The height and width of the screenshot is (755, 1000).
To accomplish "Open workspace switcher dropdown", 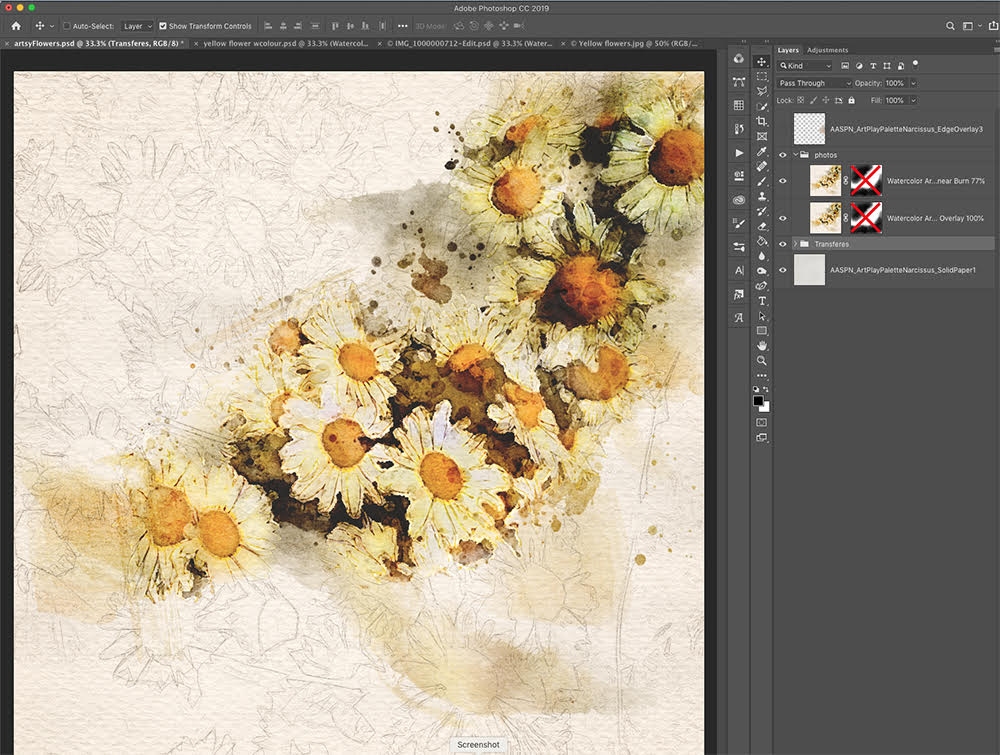I will click(x=971, y=26).
